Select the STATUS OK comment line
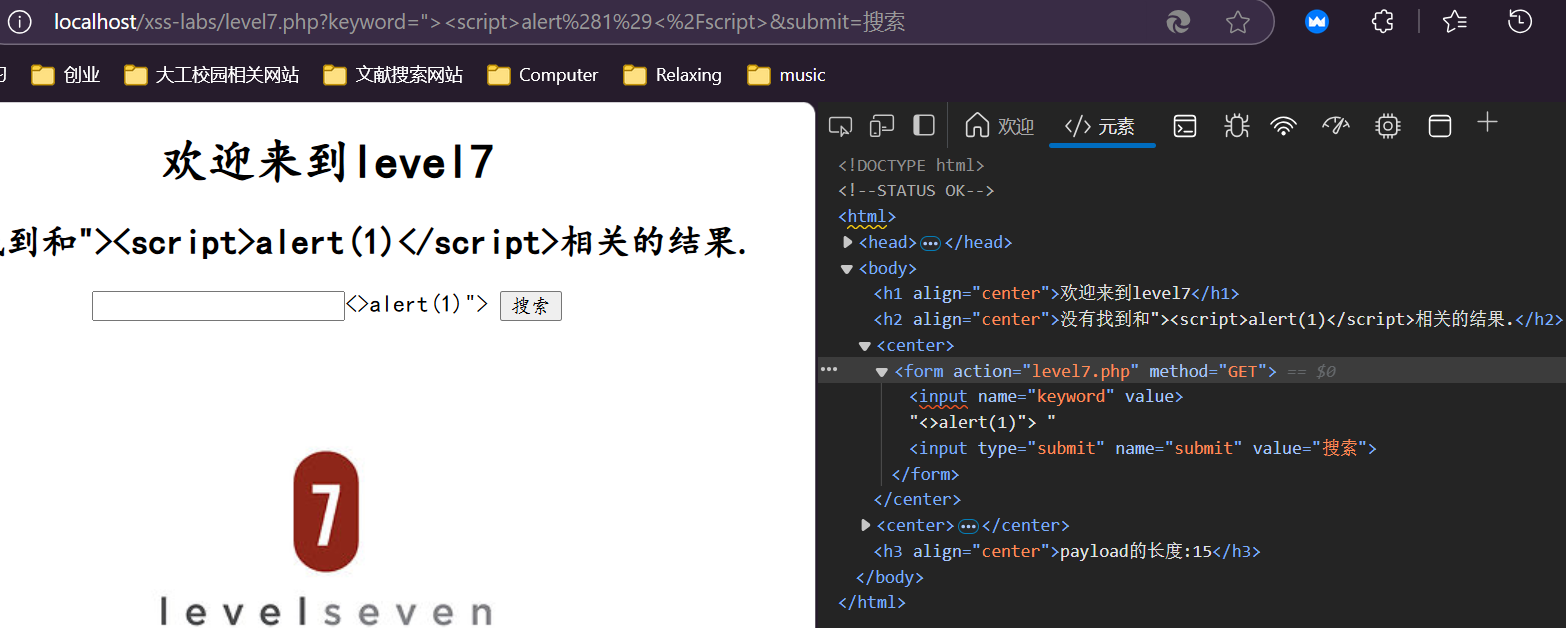1566x628 pixels. click(x=916, y=191)
